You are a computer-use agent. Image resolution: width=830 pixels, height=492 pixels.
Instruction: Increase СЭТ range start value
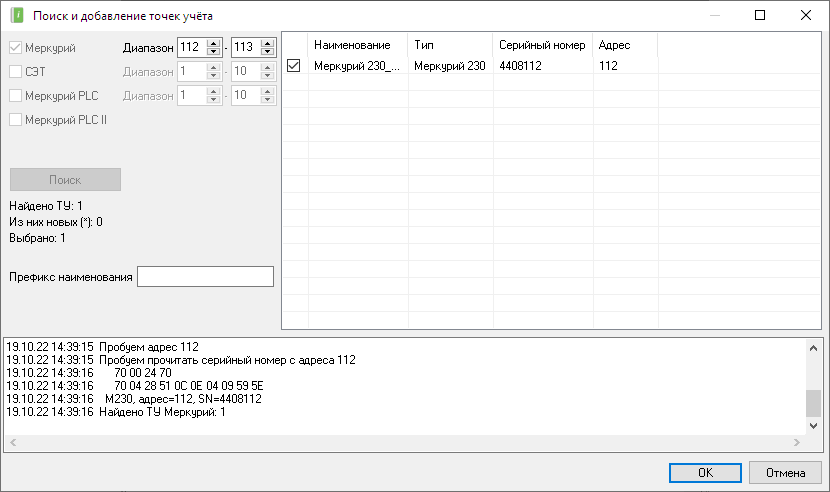click(213, 67)
